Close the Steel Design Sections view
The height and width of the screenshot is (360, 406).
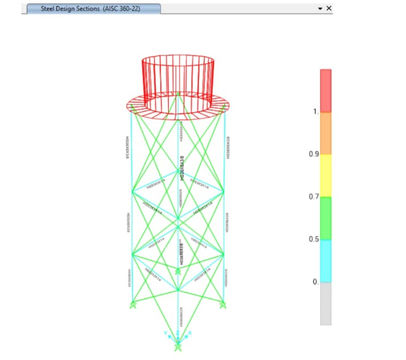[x=329, y=8]
